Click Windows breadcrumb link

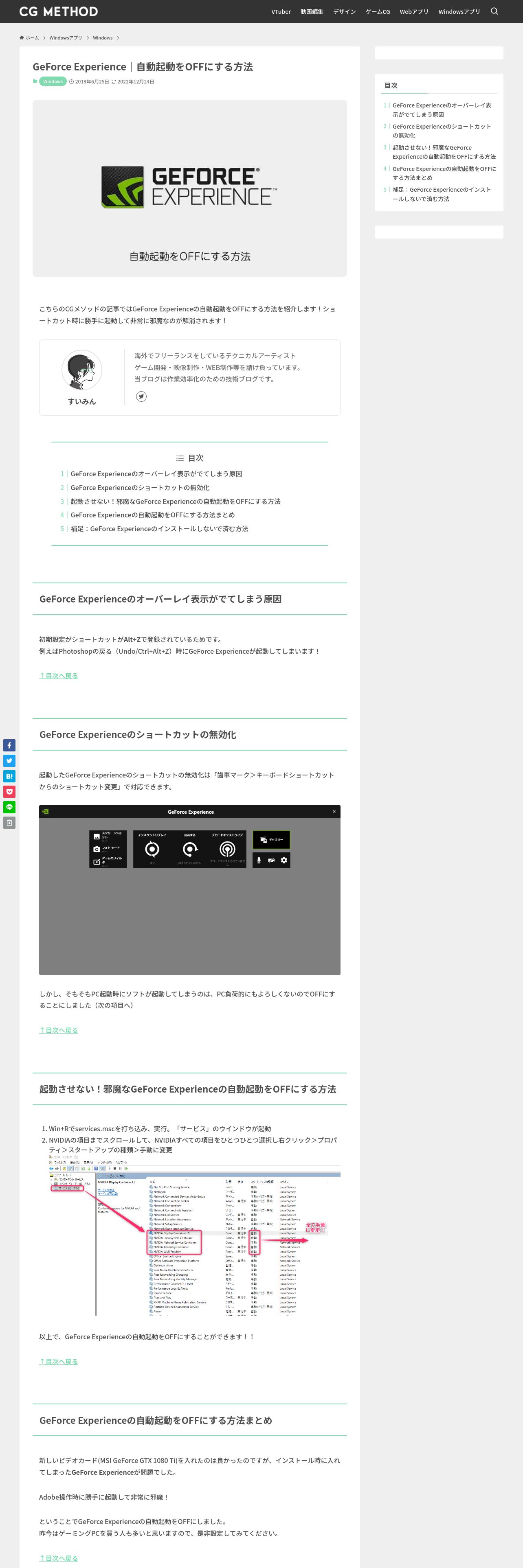point(103,38)
